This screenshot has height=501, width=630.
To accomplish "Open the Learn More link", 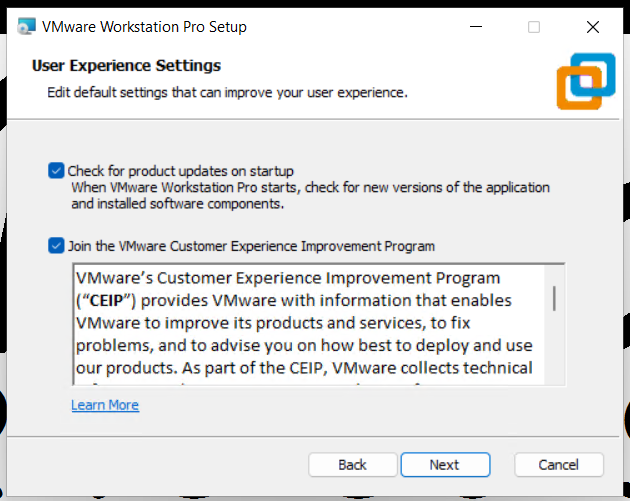I will (105, 405).
